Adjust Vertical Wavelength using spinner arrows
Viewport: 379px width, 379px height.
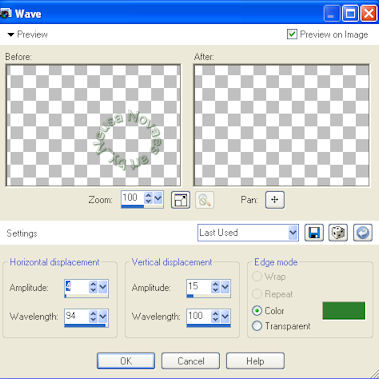pyautogui.click(x=215, y=316)
